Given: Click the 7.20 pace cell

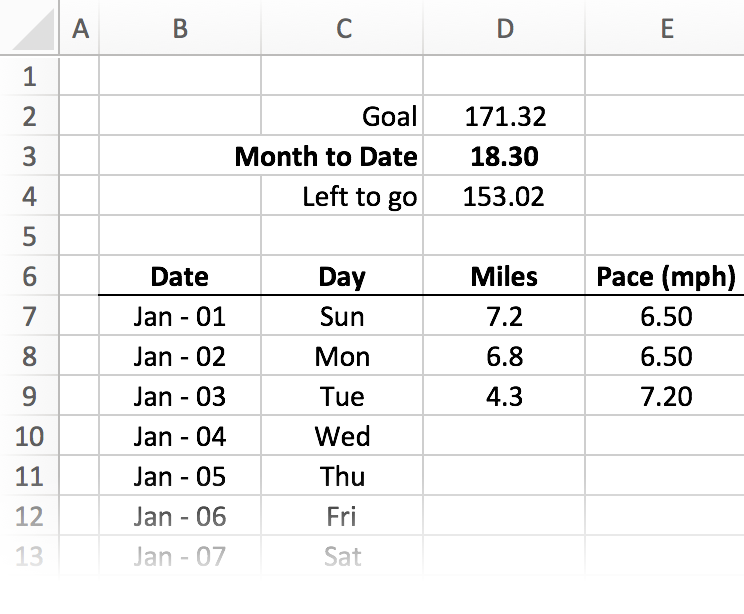Looking at the screenshot, I should [665, 396].
